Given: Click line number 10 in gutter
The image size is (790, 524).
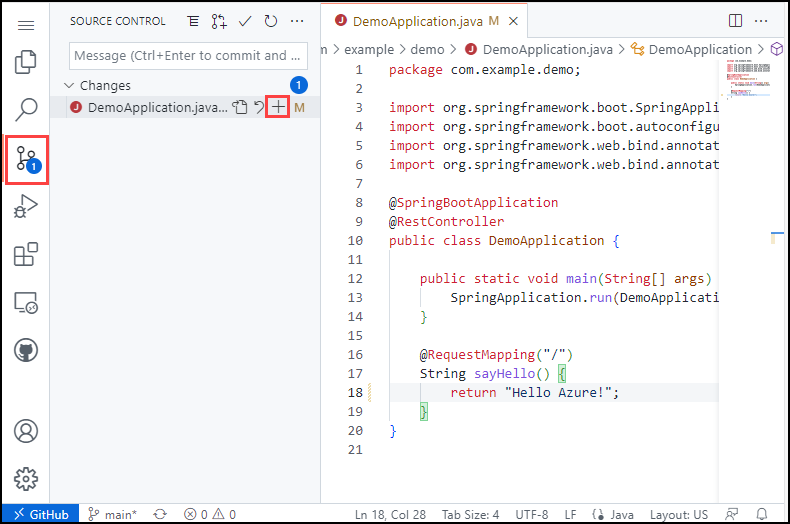Looking at the screenshot, I should click(x=355, y=241).
